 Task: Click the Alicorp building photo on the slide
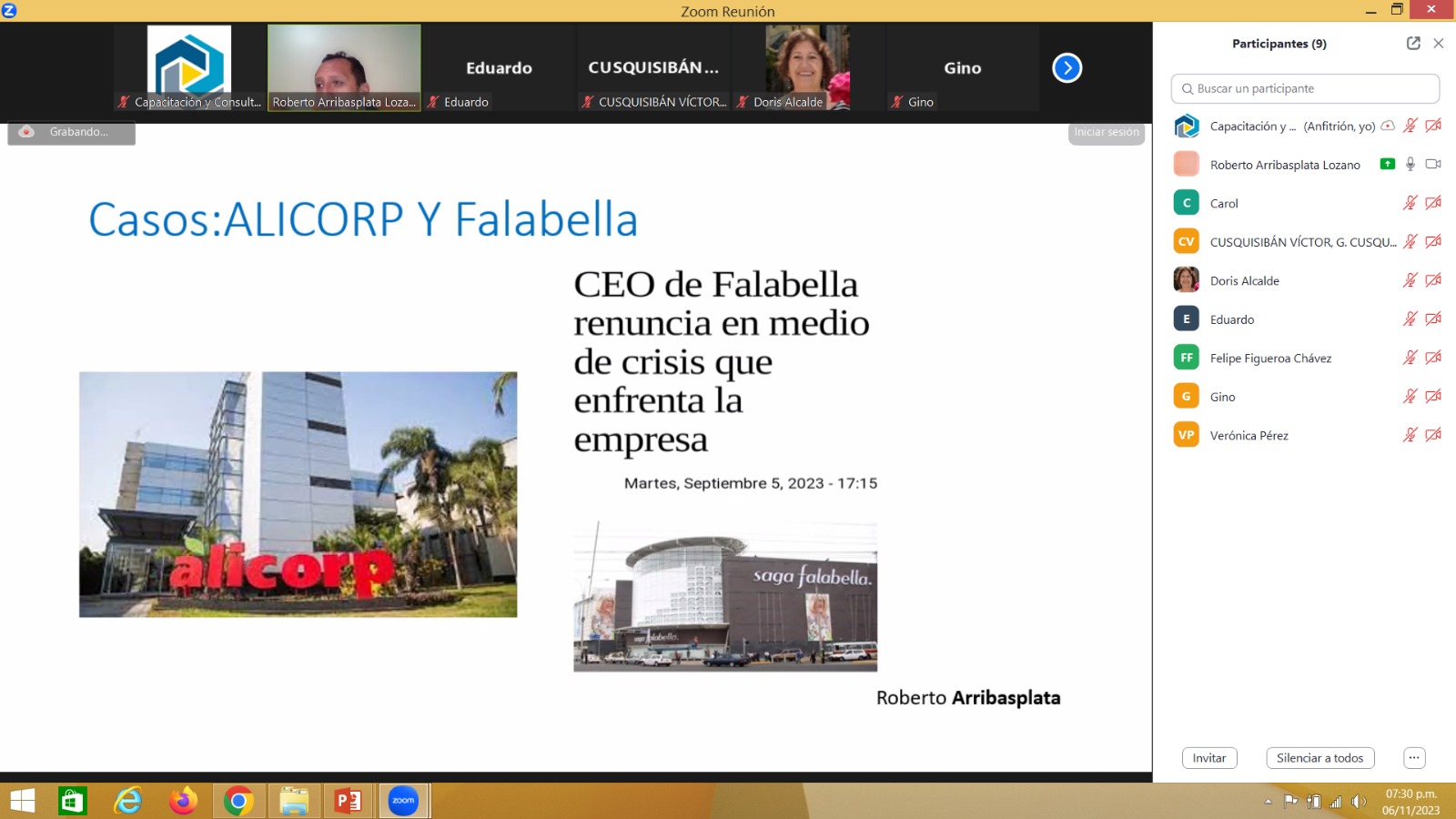click(298, 494)
